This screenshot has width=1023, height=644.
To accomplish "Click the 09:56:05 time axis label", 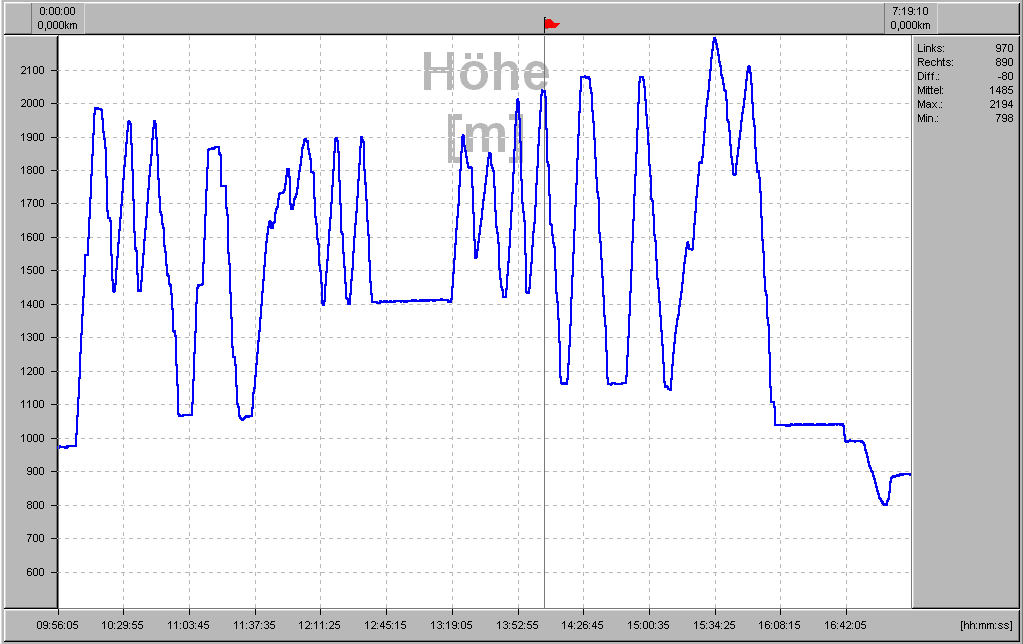I will [x=58, y=625].
